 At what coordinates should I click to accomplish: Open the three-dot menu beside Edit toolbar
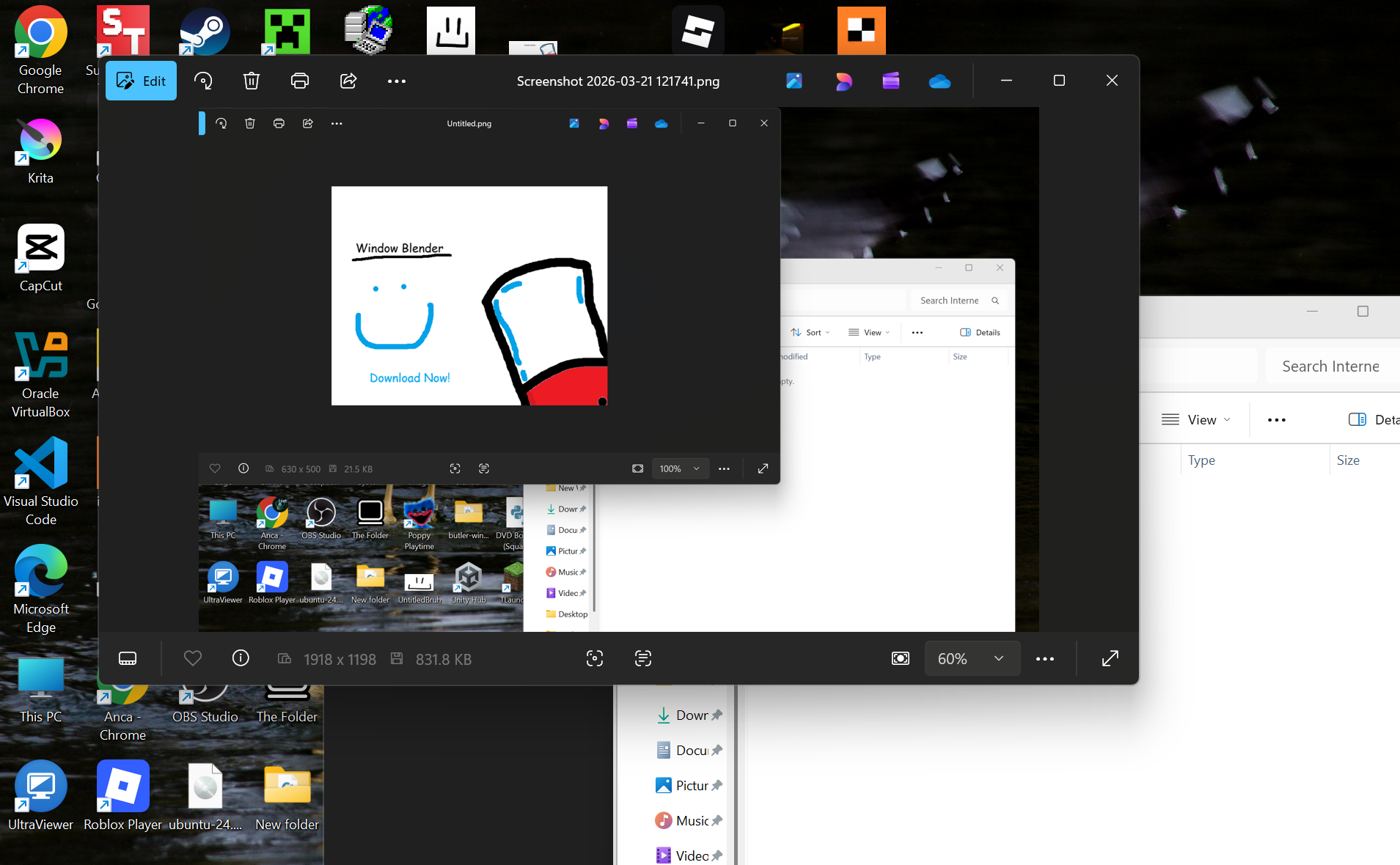coord(397,81)
